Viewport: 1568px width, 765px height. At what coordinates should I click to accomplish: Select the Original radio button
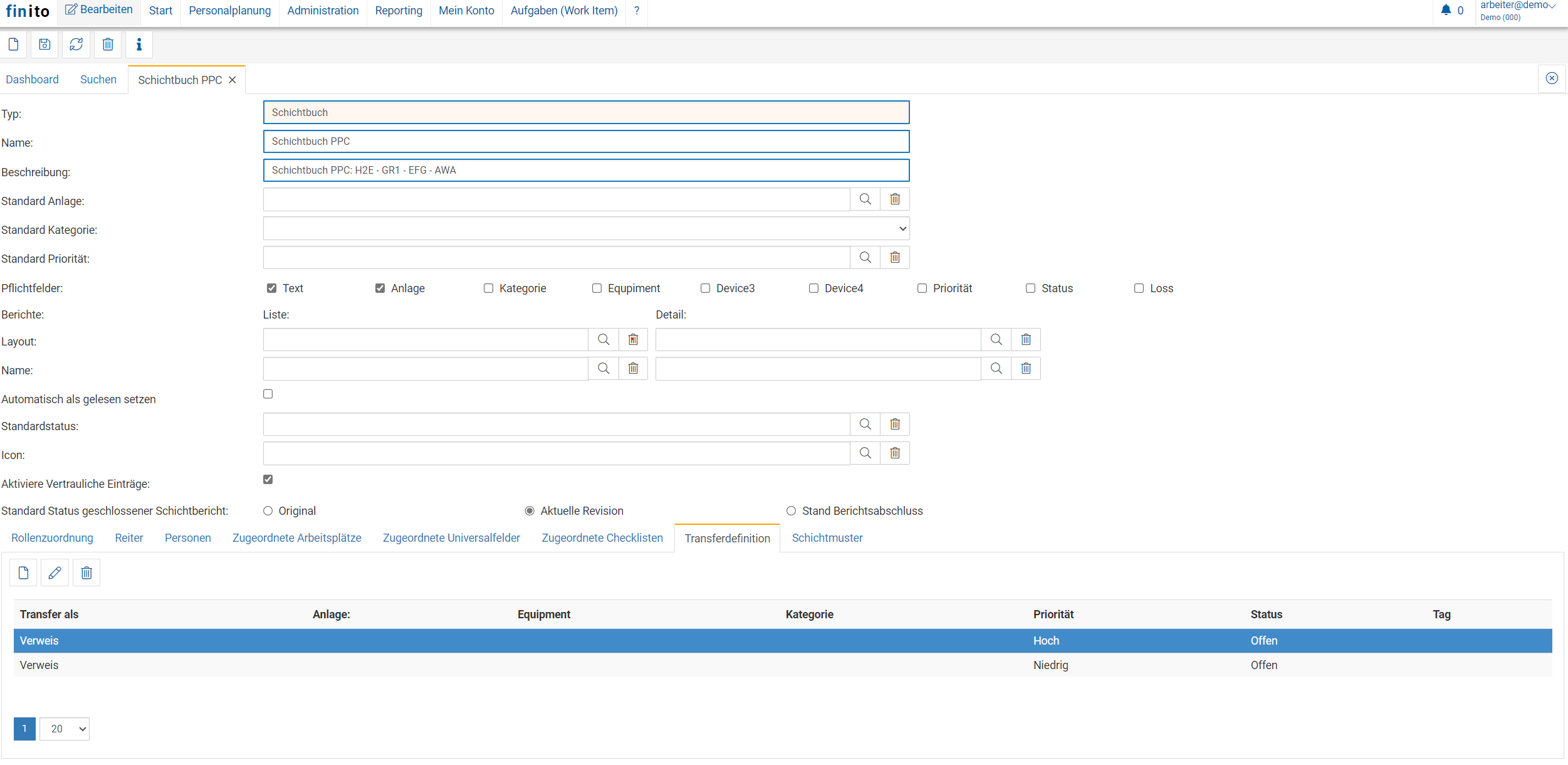(268, 511)
